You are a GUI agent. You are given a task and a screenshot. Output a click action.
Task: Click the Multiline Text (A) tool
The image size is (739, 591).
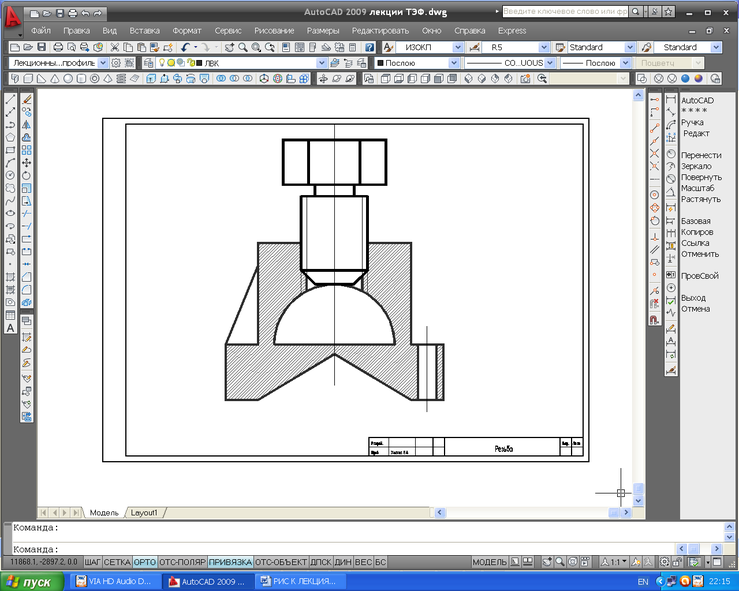point(10,327)
